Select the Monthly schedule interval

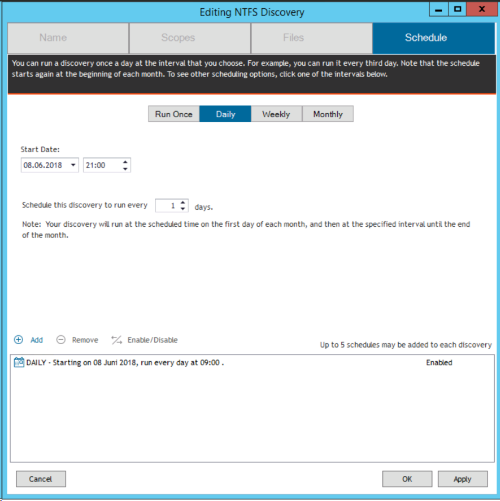click(328, 114)
